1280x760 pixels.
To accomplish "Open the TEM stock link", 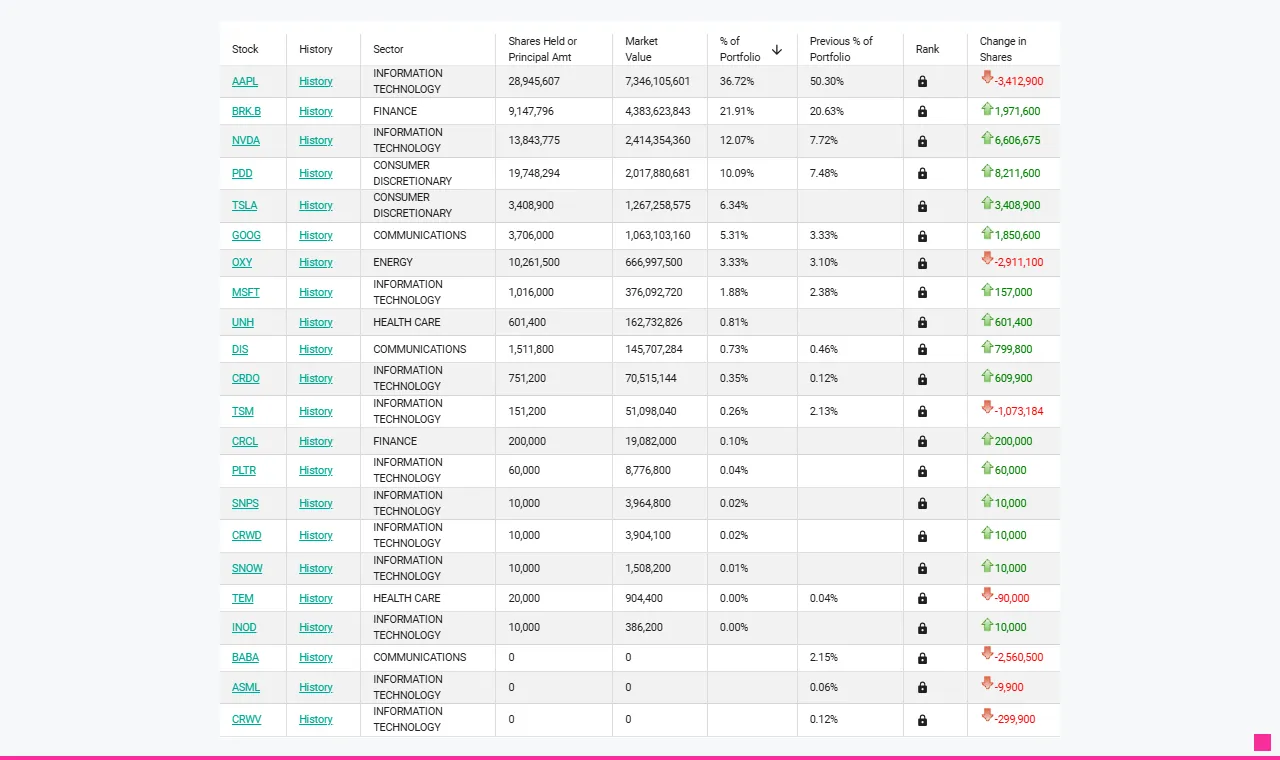I will (x=243, y=599).
